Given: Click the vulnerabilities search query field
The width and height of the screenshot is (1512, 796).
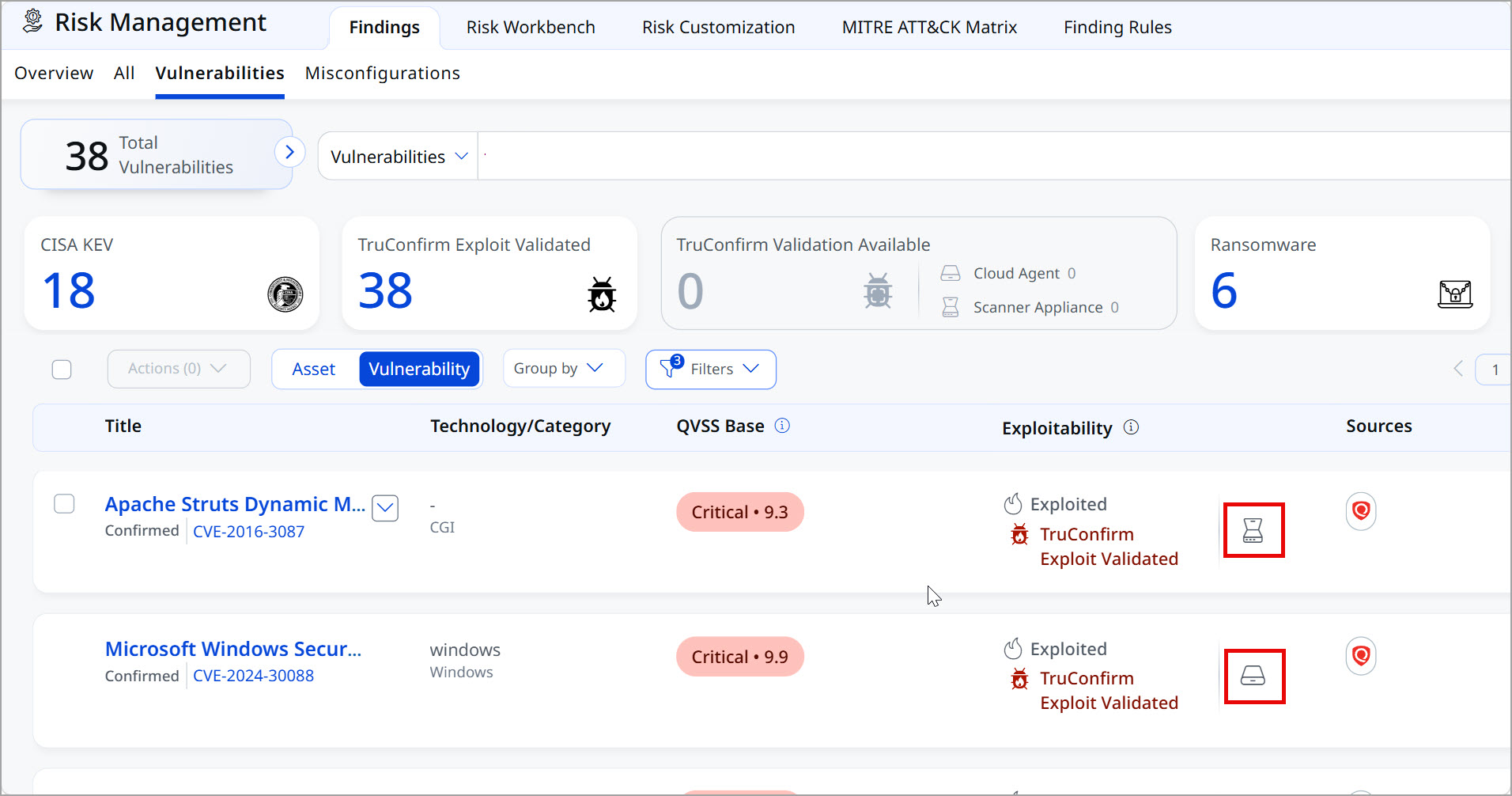Looking at the screenshot, I should (994, 157).
